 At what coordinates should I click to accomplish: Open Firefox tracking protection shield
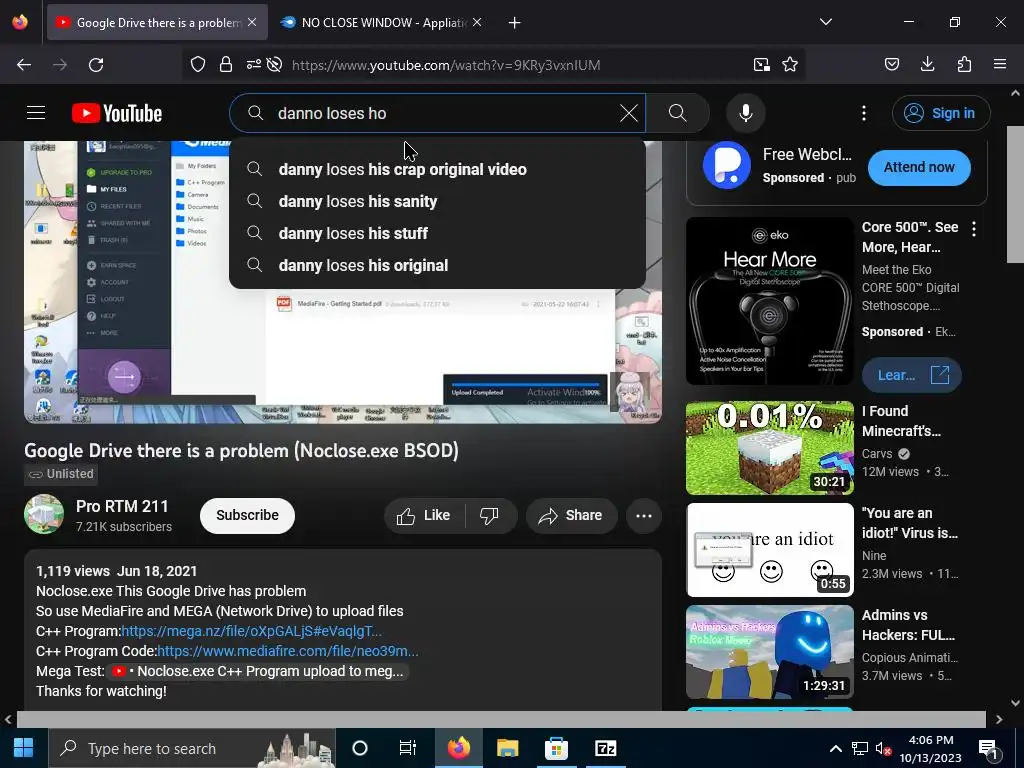(x=198, y=64)
